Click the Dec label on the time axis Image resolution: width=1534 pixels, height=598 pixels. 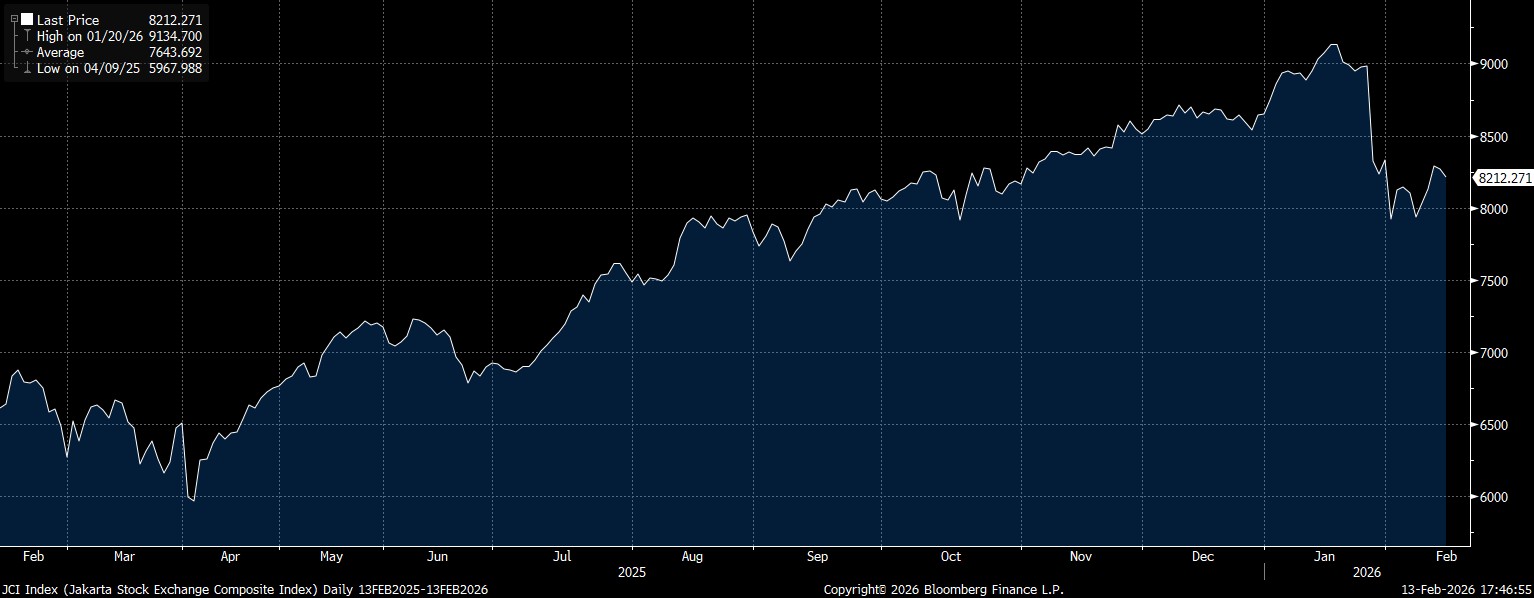(1203, 556)
